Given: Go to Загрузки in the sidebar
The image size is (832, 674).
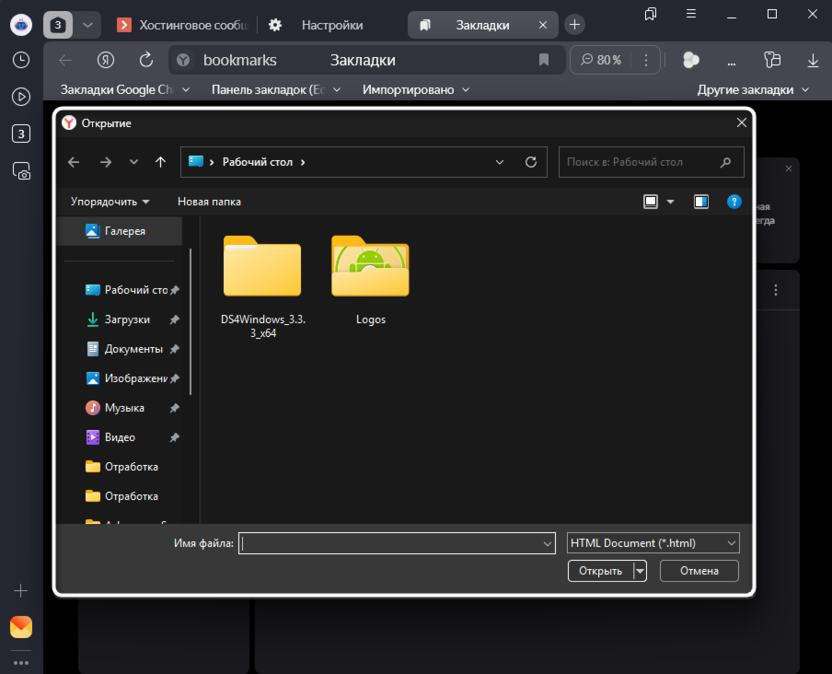Looking at the screenshot, I should click(x=127, y=320).
